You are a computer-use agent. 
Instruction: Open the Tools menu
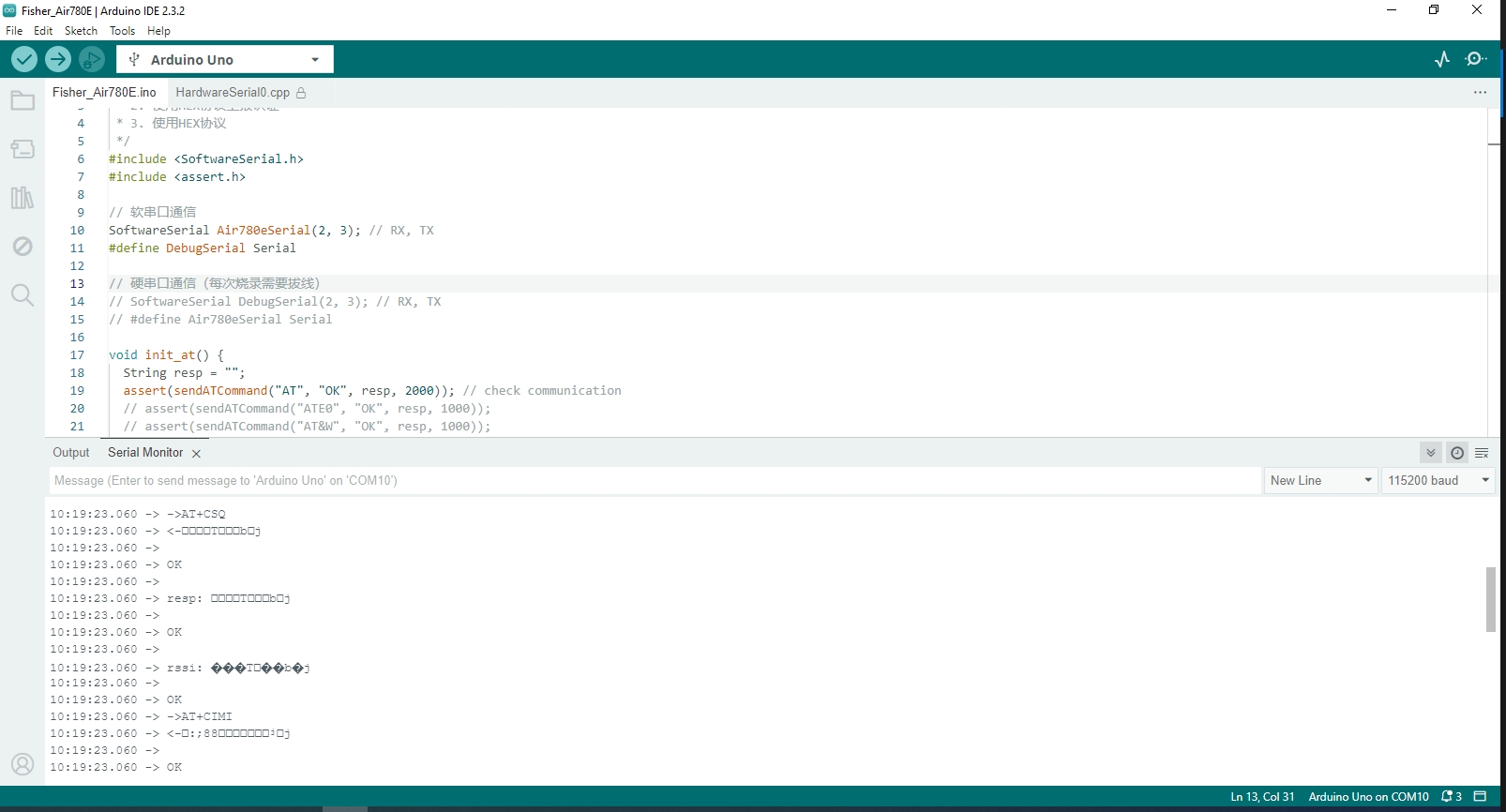(x=122, y=31)
